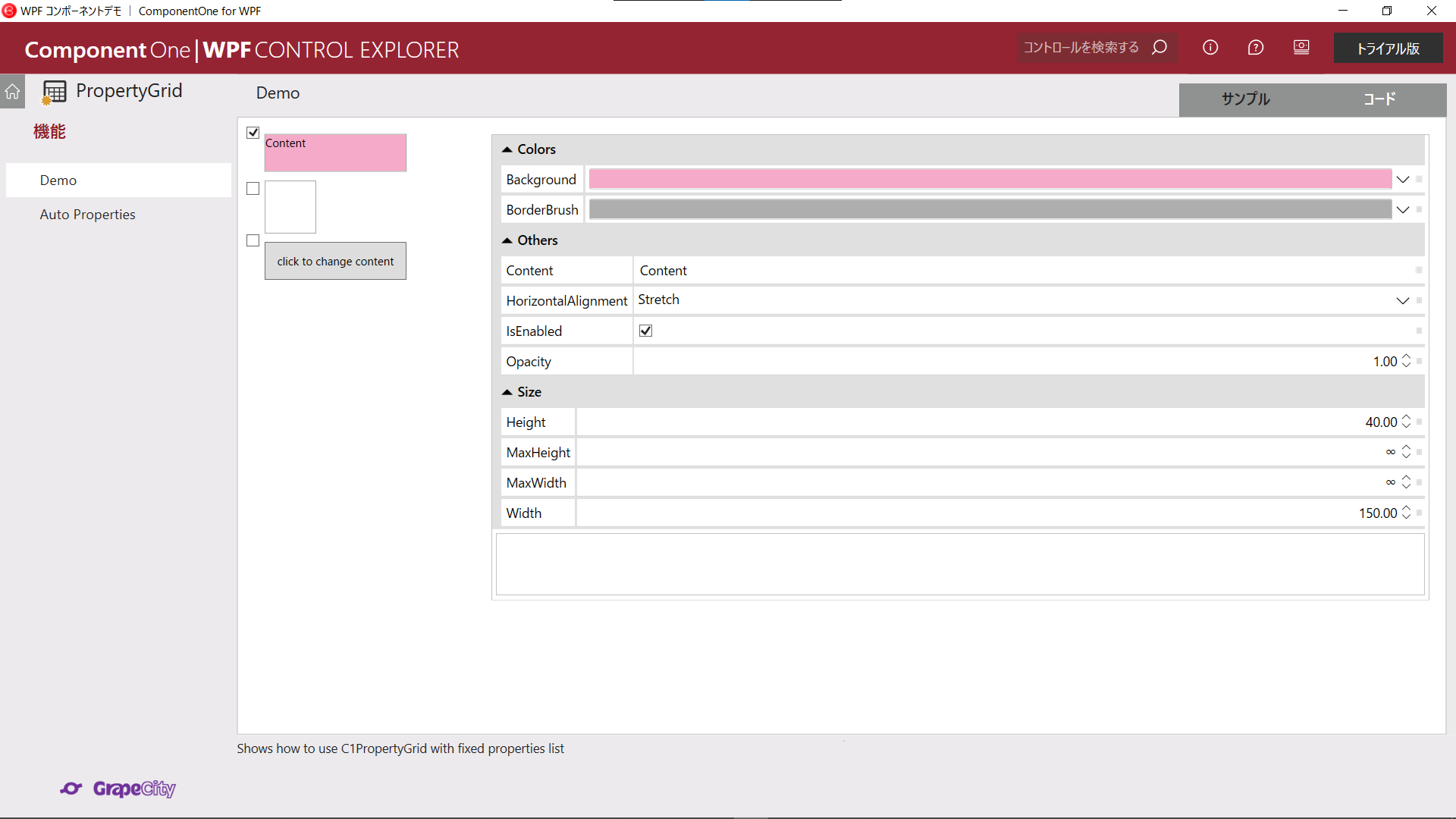1456x819 pixels.
Task: Click the Opacity value field
Action: point(1015,362)
